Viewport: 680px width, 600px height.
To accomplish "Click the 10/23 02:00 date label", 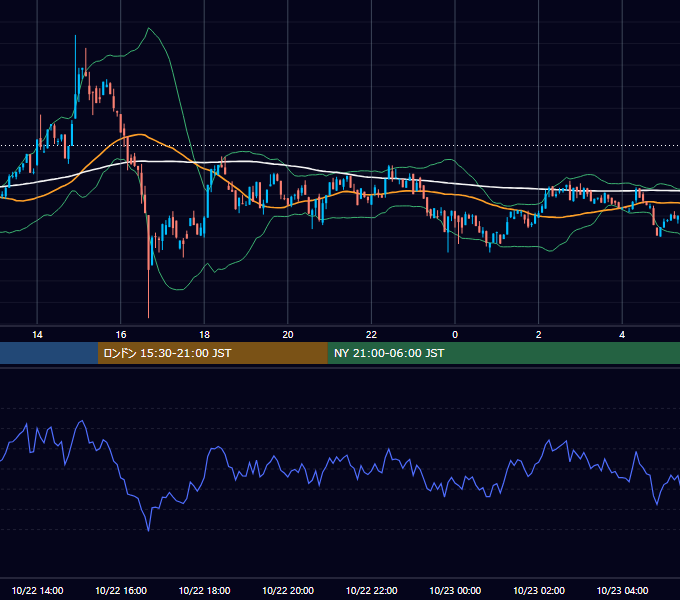I will pos(539,590).
